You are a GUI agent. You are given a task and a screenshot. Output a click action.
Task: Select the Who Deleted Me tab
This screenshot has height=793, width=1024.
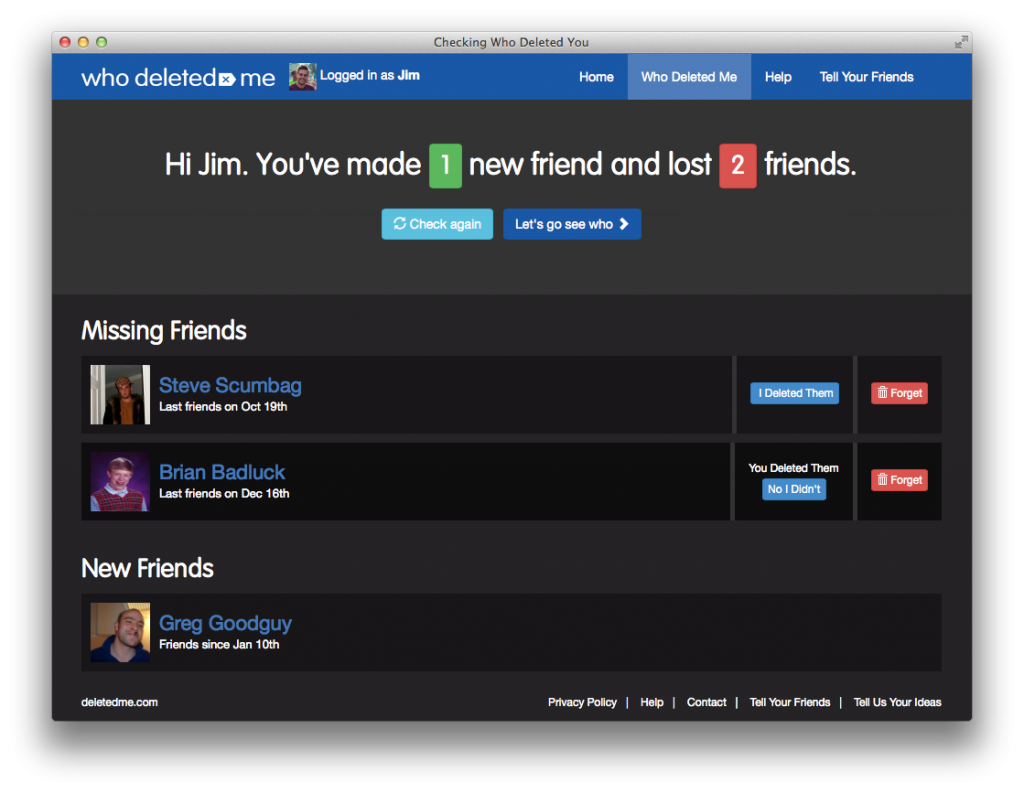689,77
